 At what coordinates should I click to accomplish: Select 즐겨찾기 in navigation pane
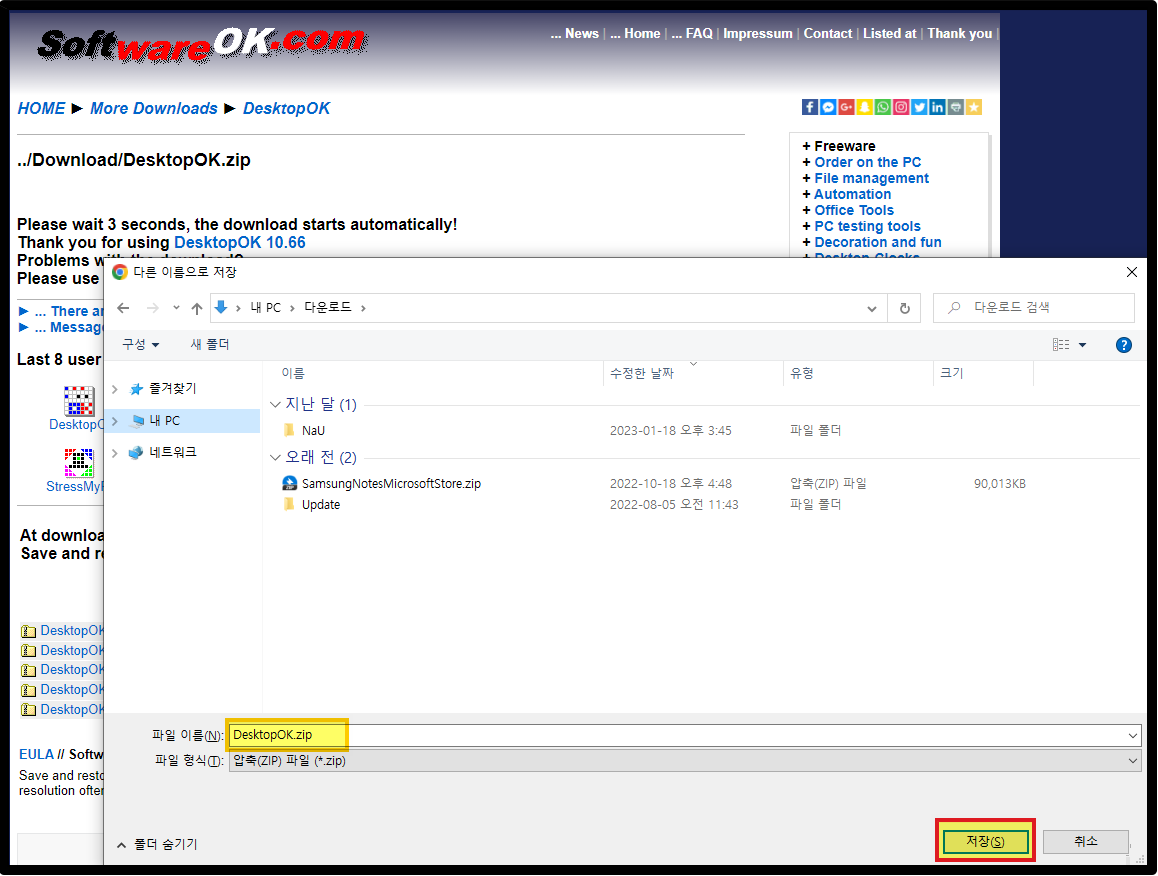[173, 389]
